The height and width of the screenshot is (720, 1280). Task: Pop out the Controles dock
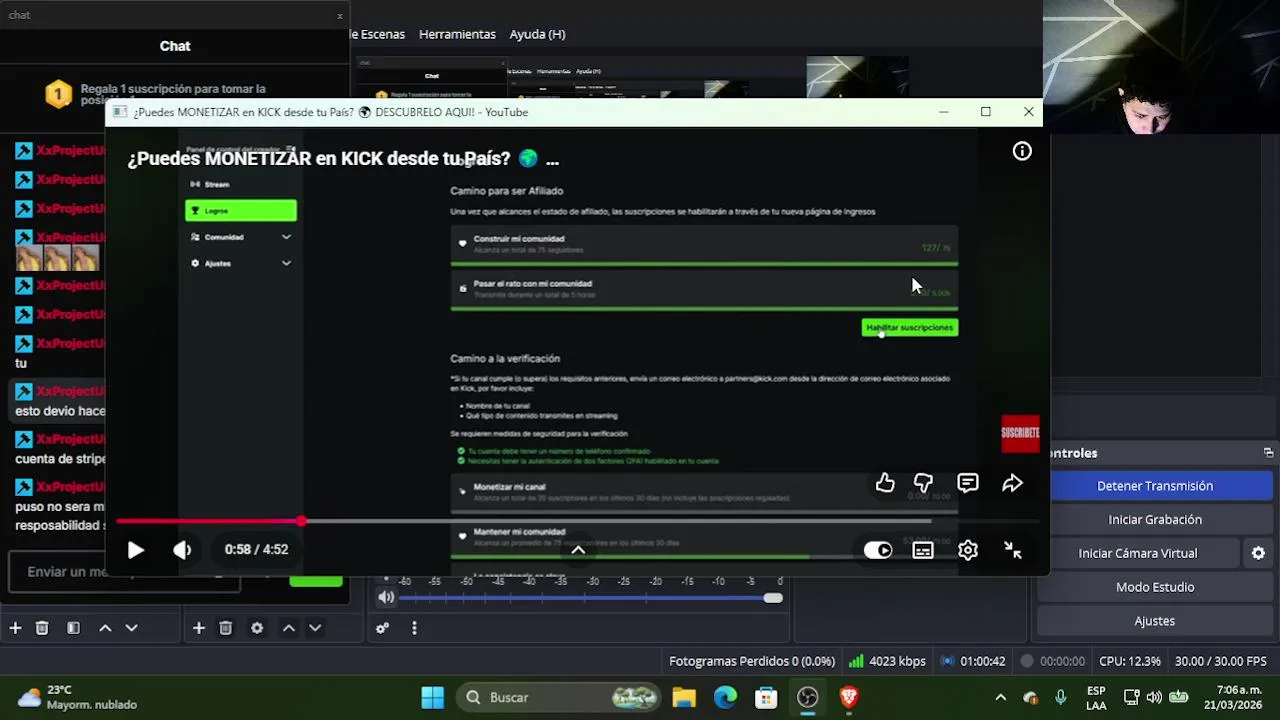(x=1268, y=453)
